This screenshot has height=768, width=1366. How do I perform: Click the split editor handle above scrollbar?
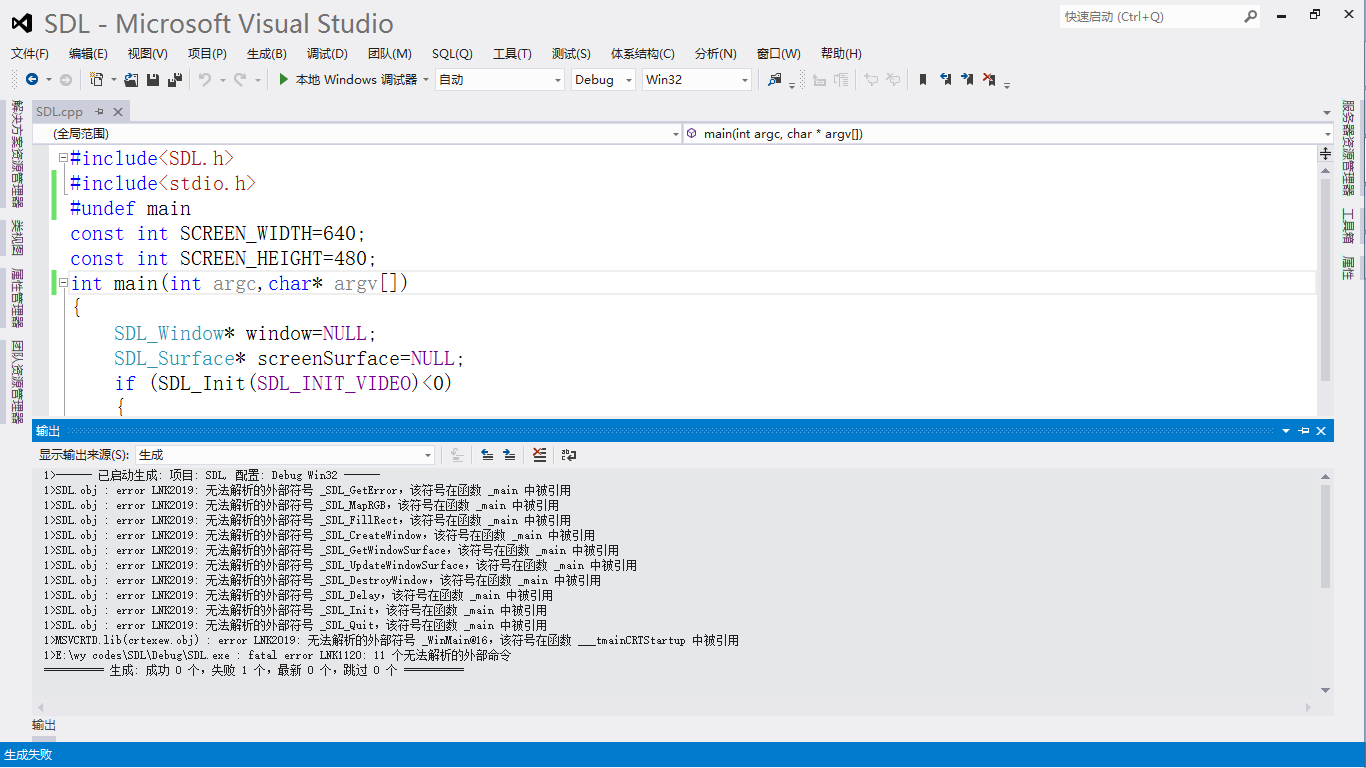[1325, 153]
